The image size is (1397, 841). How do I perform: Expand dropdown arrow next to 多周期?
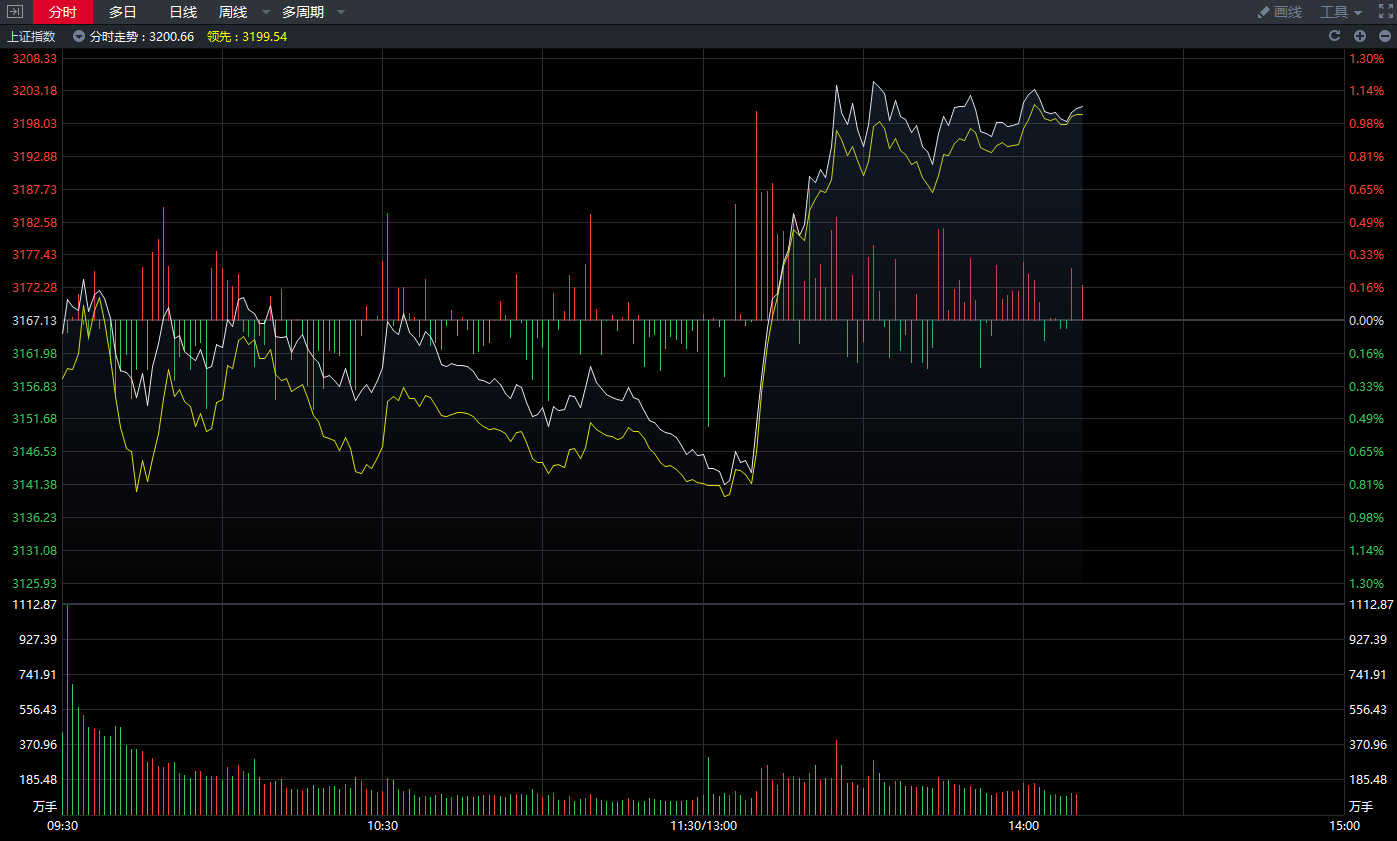point(341,12)
